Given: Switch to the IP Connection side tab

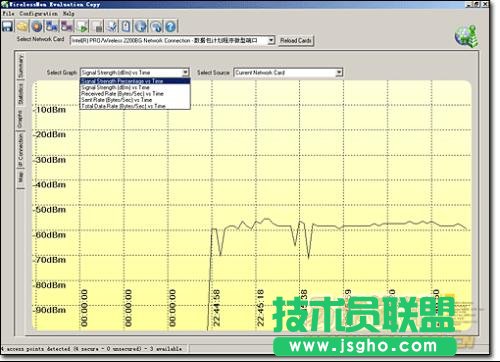Looking at the screenshot, I should [21, 150].
